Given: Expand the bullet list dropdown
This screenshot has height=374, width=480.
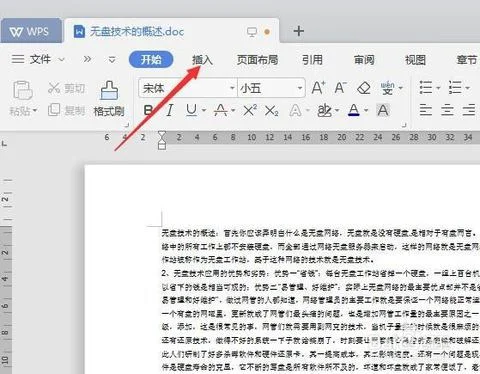Looking at the screenshot, I should (438, 88).
